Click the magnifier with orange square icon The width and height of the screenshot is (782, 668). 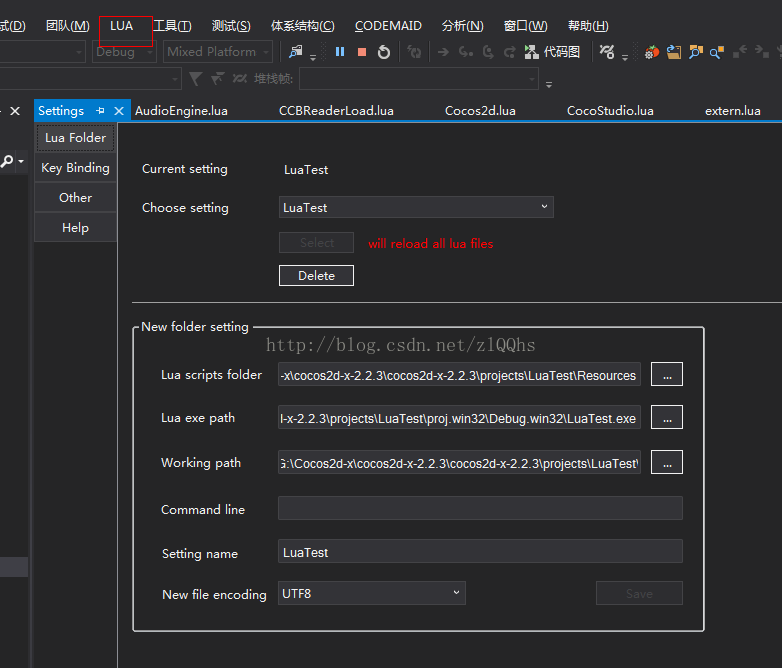pos(717,52)
